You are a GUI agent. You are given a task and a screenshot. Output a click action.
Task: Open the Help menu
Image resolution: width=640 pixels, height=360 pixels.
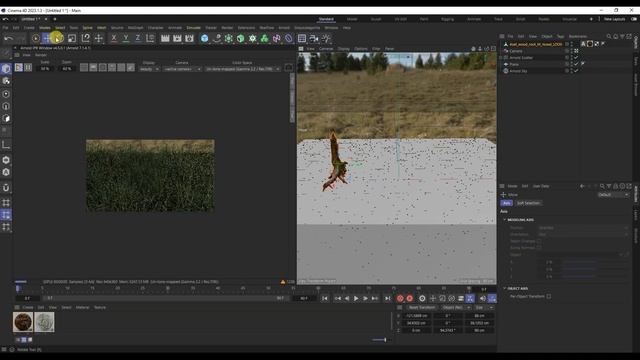coord(347,28)
